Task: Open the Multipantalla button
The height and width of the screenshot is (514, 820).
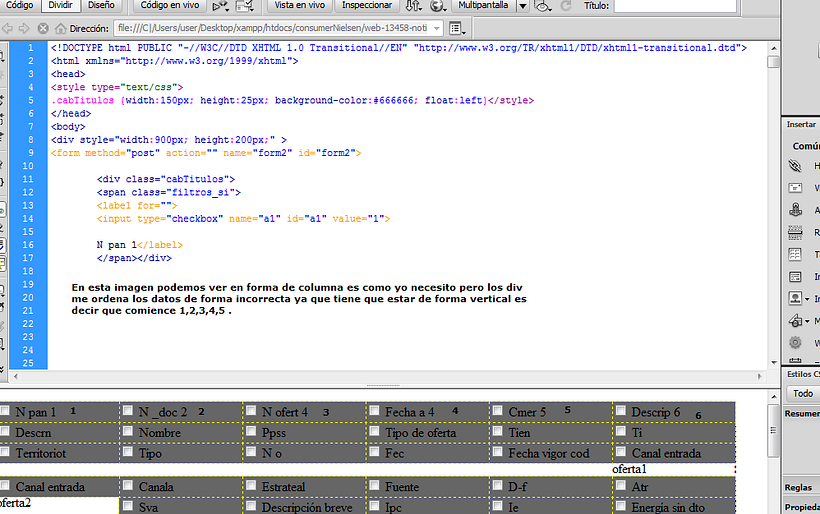Action: click(483, 5)
